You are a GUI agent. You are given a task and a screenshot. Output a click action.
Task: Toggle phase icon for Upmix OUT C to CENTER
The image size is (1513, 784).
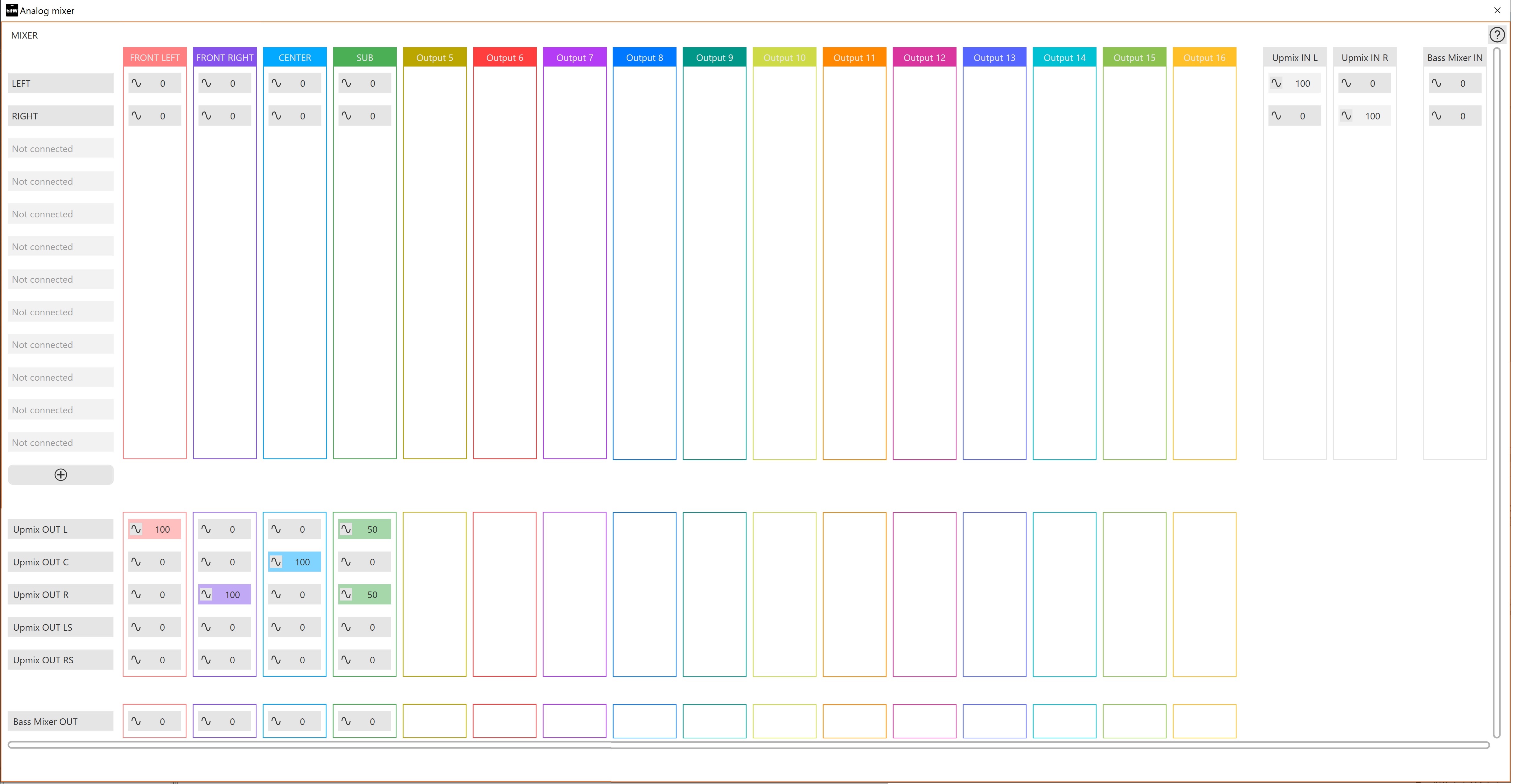click(x=276, y=562)
